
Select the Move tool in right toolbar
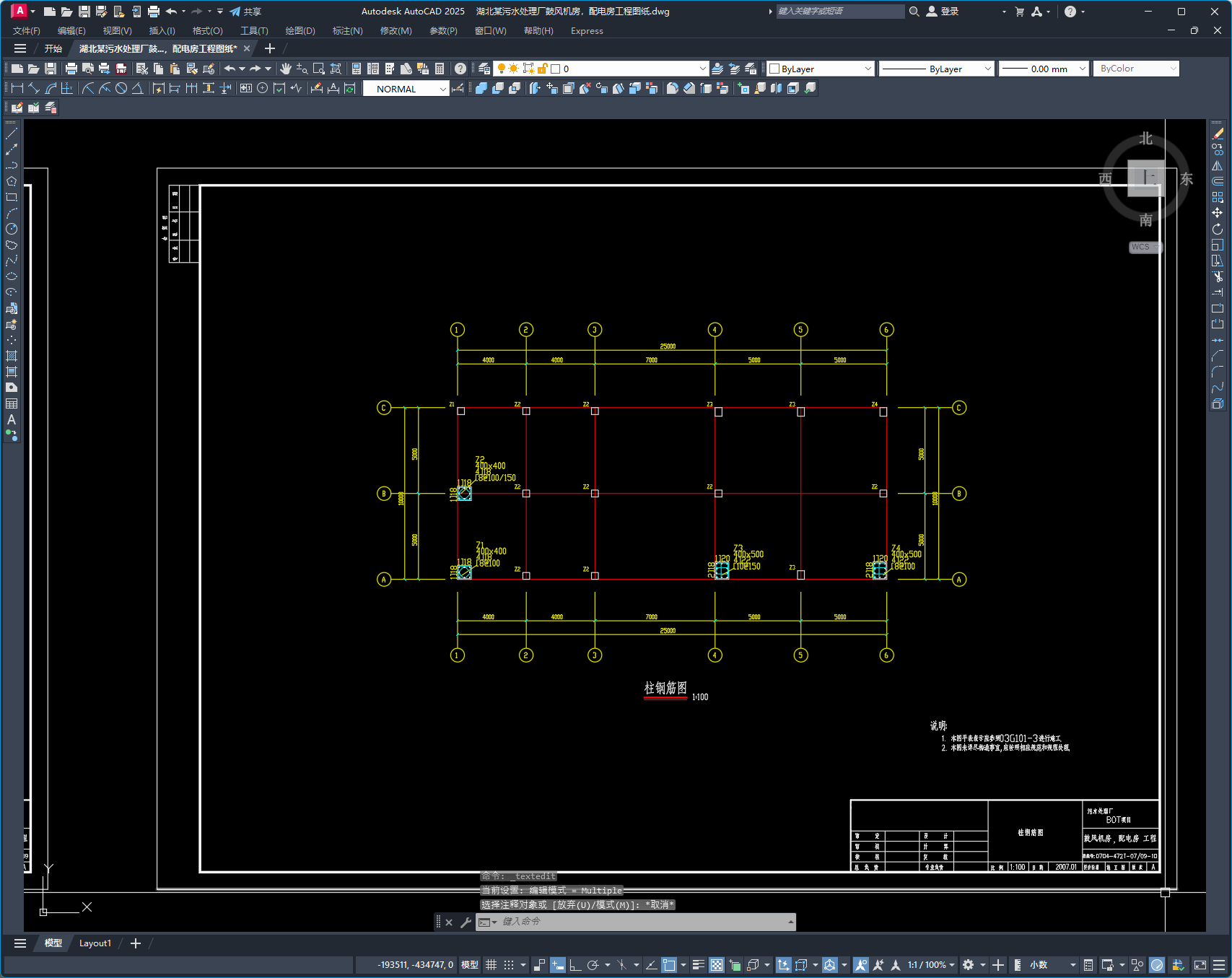pos(1218,213)
